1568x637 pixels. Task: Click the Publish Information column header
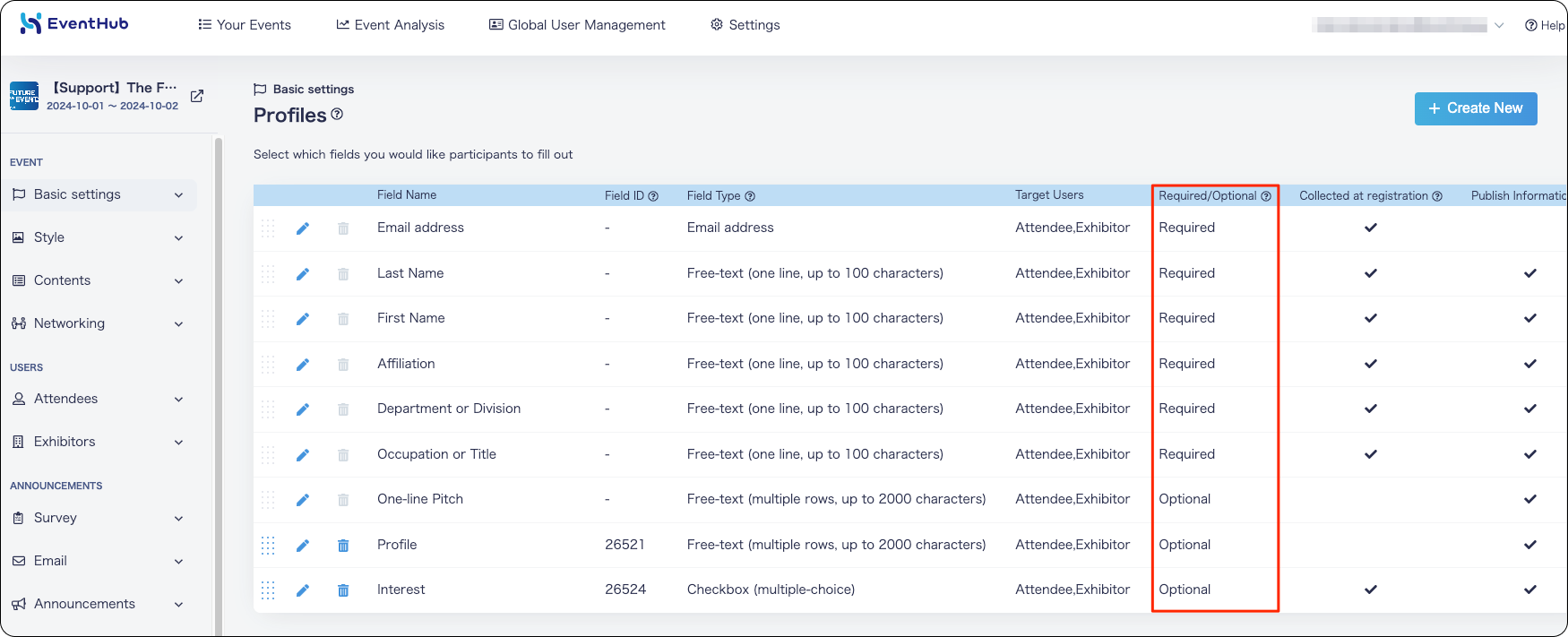point(1519,196)
